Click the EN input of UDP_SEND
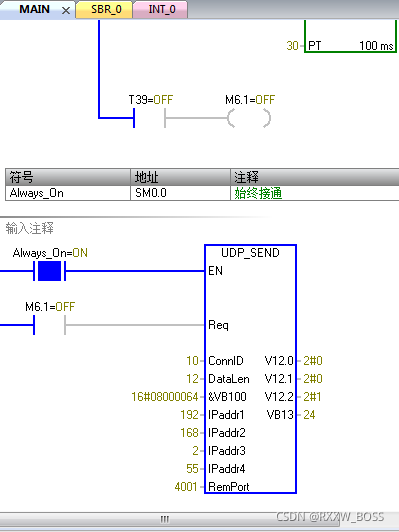 click(215, 271)
